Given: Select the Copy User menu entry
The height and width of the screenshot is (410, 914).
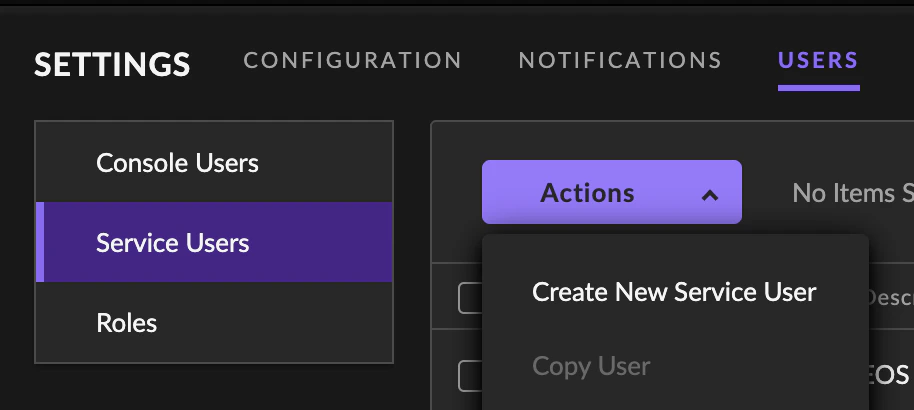Looking at the screenshot, I should click(591, 366).
